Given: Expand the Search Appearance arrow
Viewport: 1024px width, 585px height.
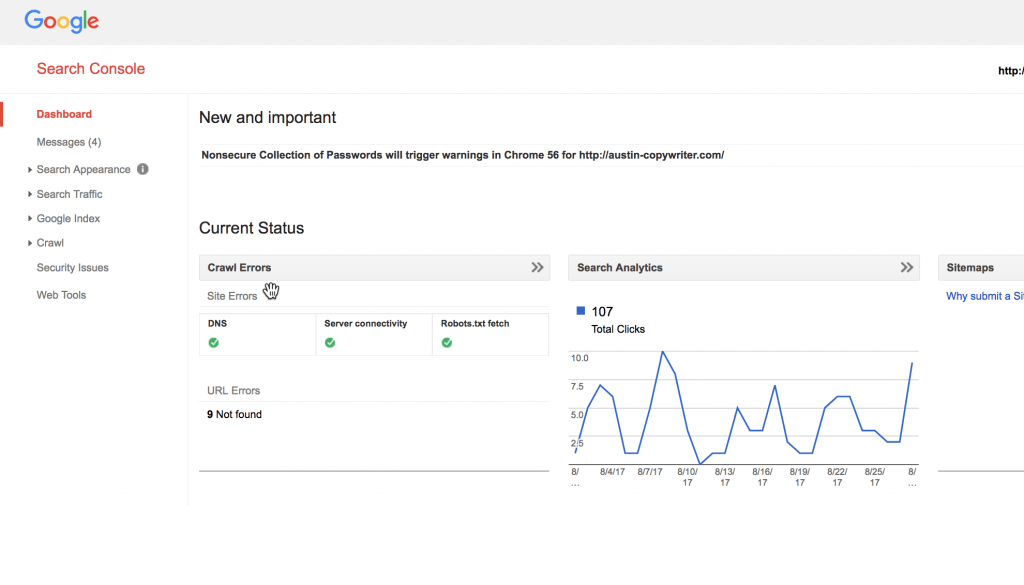Looking at the screenshot, I should (x=29, y=170).
